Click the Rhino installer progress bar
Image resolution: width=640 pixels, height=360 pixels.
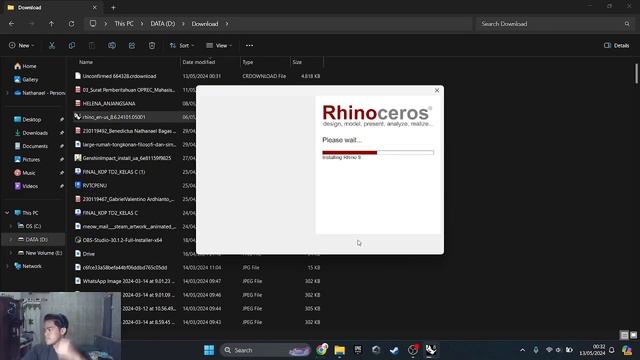point(378,153)
